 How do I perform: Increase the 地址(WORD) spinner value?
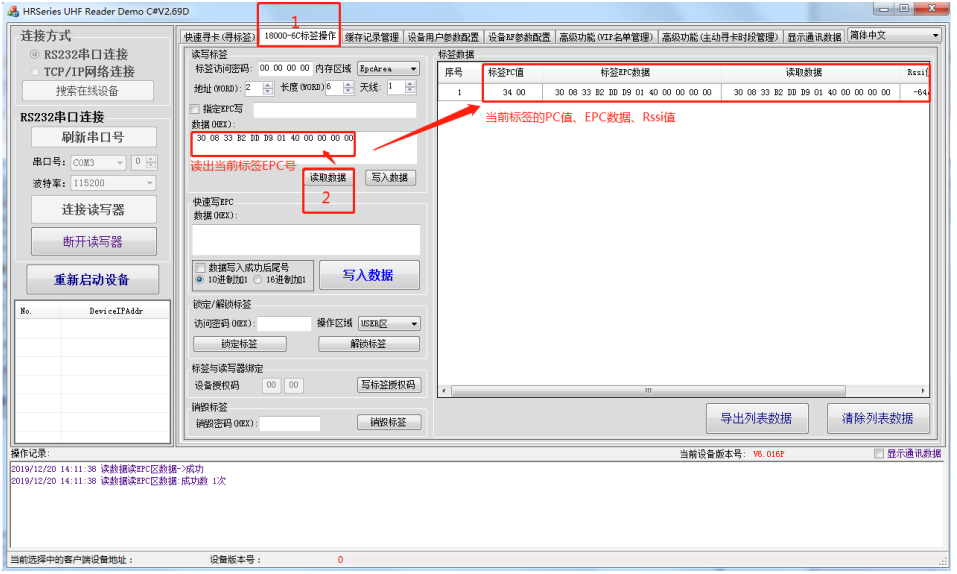pyautogui.click(x=267, y=84)
